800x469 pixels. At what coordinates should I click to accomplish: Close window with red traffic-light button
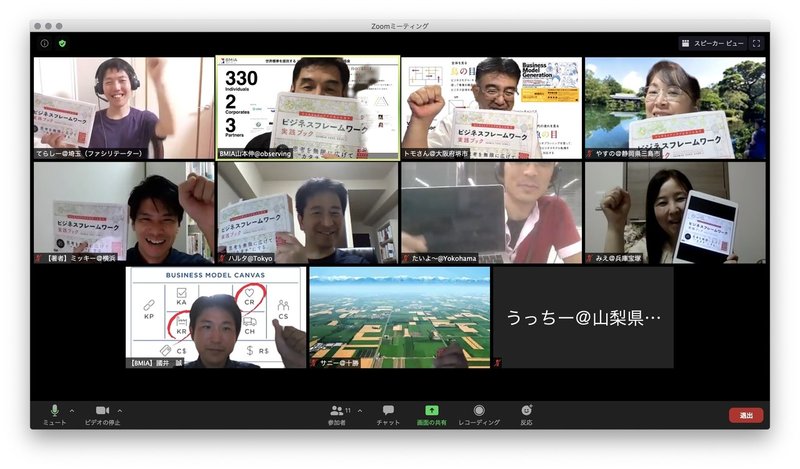(x=37, y=26)
